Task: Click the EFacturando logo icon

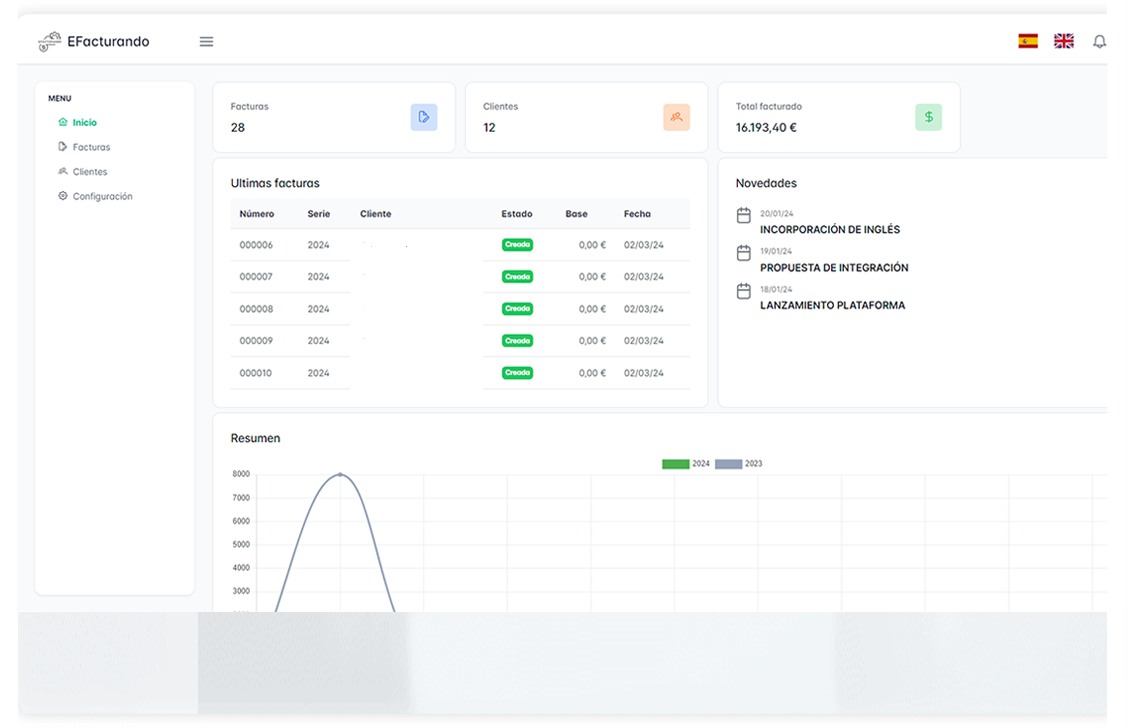Action: coord(49,42)
